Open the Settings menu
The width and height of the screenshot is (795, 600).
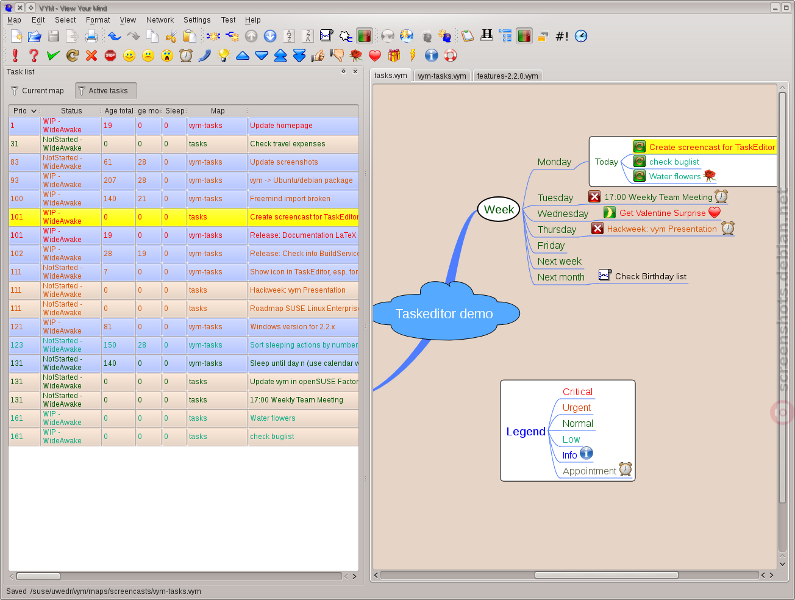tap(197, 20)
